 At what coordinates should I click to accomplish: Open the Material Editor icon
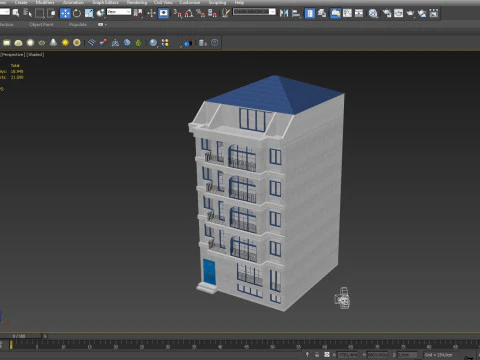[373, 13]
